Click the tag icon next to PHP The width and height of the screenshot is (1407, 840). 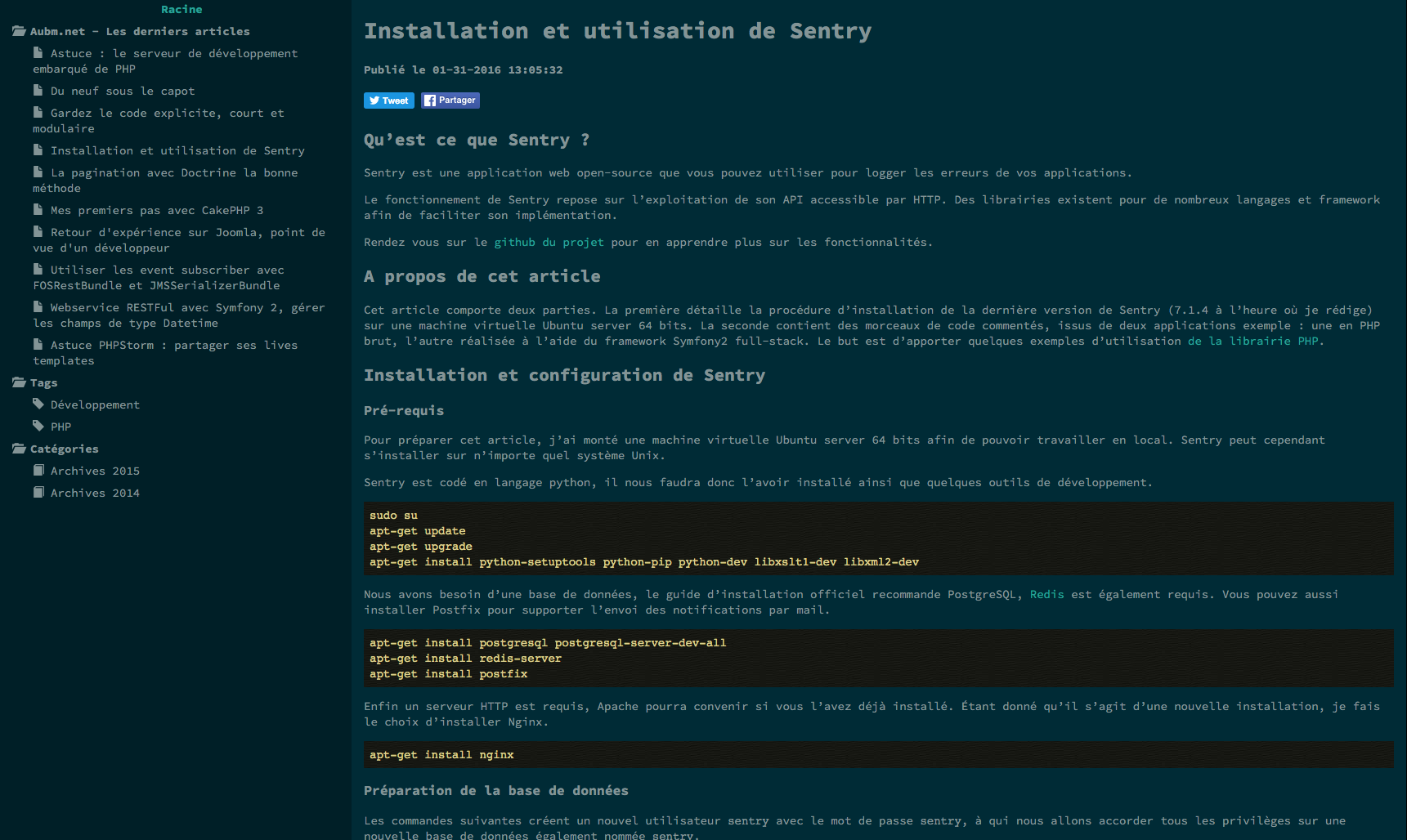pos(38,427)
